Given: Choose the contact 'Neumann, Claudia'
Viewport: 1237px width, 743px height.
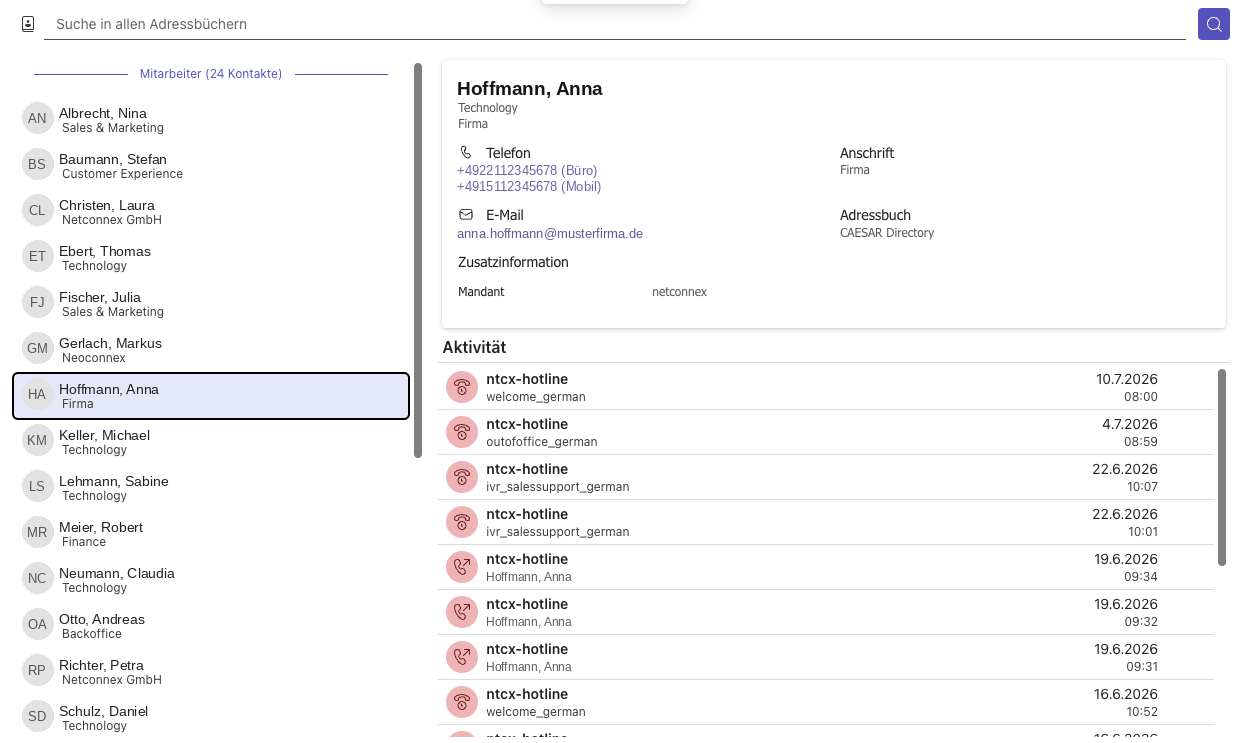Looking at the screenshot, I should tap(211, 580).
